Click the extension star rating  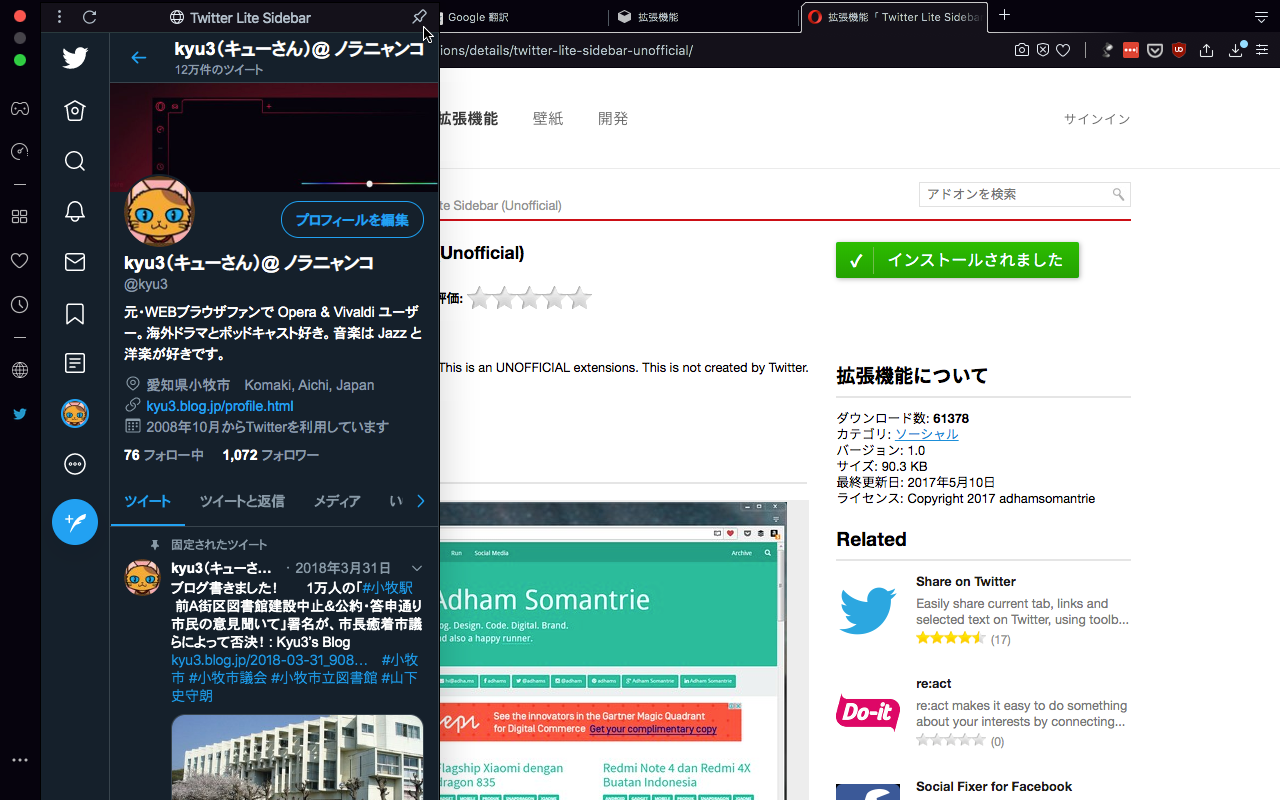[x=529, y=298]
